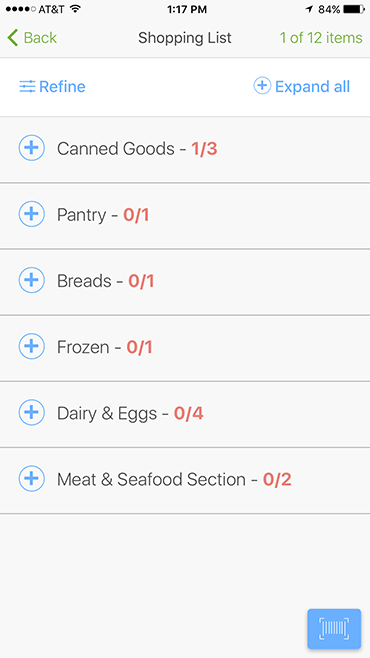
Task: Open the Dairy & Eggs category row
Action: pyautogui.click(x=185, y=414)
